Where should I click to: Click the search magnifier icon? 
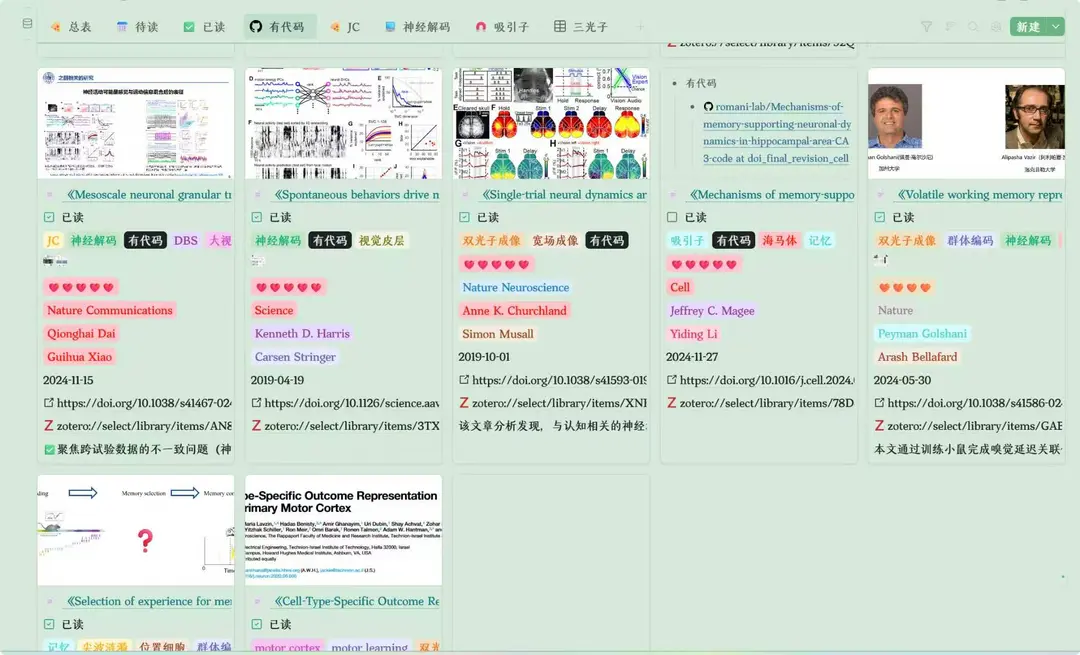(973, 27)
